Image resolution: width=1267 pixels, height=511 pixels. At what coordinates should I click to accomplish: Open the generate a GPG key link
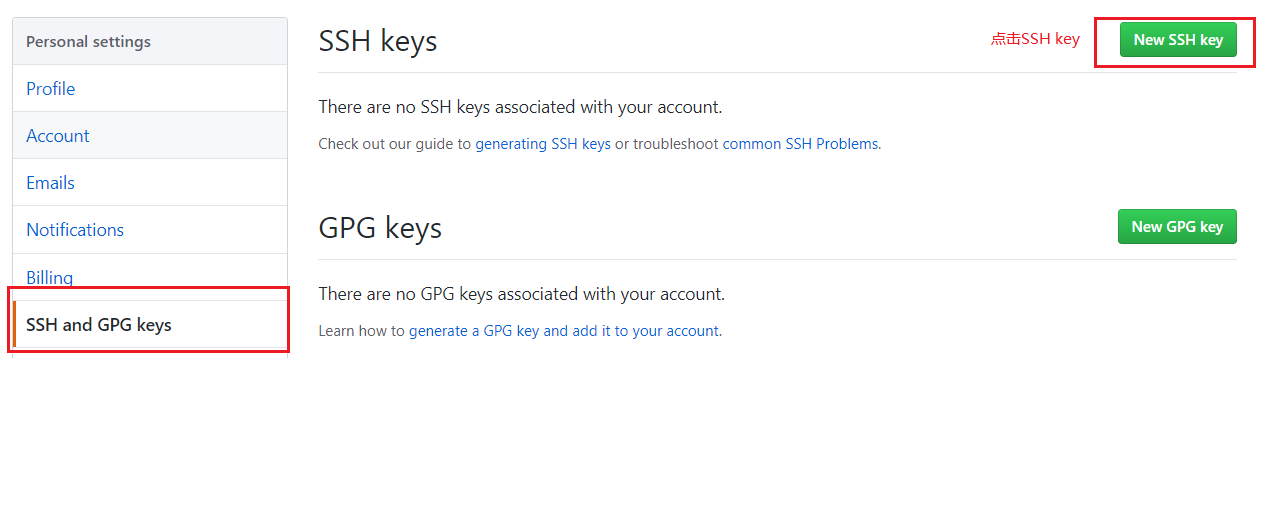tap(564, 331)
